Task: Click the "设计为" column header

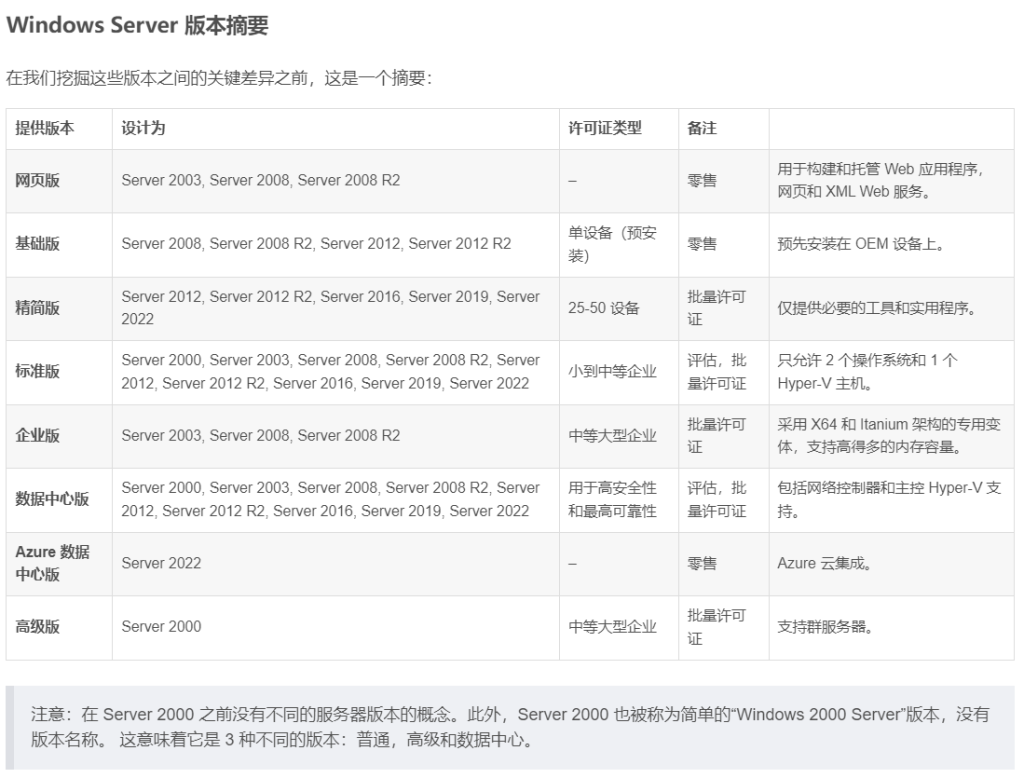Action: pyautogui.click(x=143, y=128)
